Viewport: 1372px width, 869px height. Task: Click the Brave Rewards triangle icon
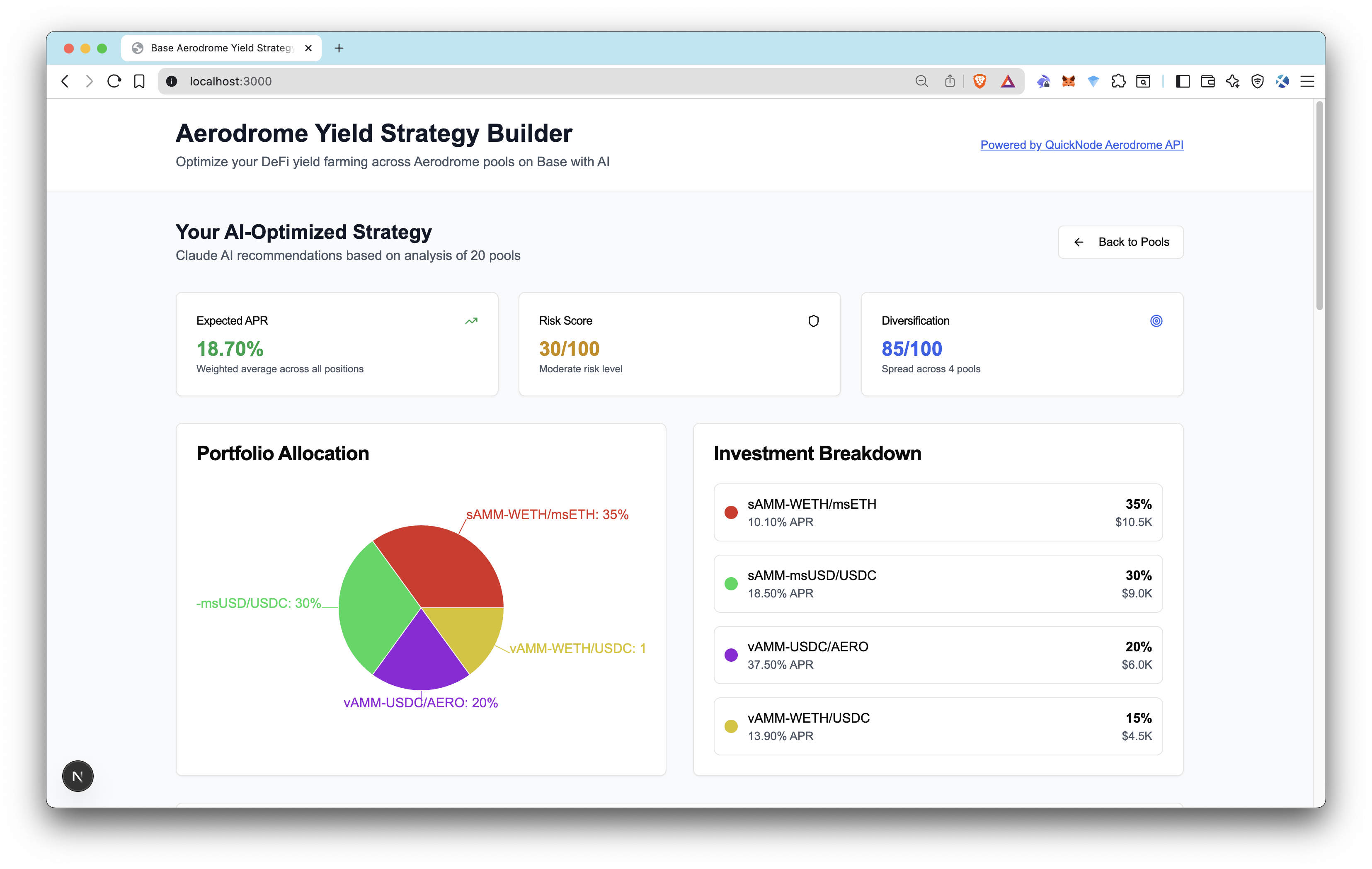tap(1007, 82)
